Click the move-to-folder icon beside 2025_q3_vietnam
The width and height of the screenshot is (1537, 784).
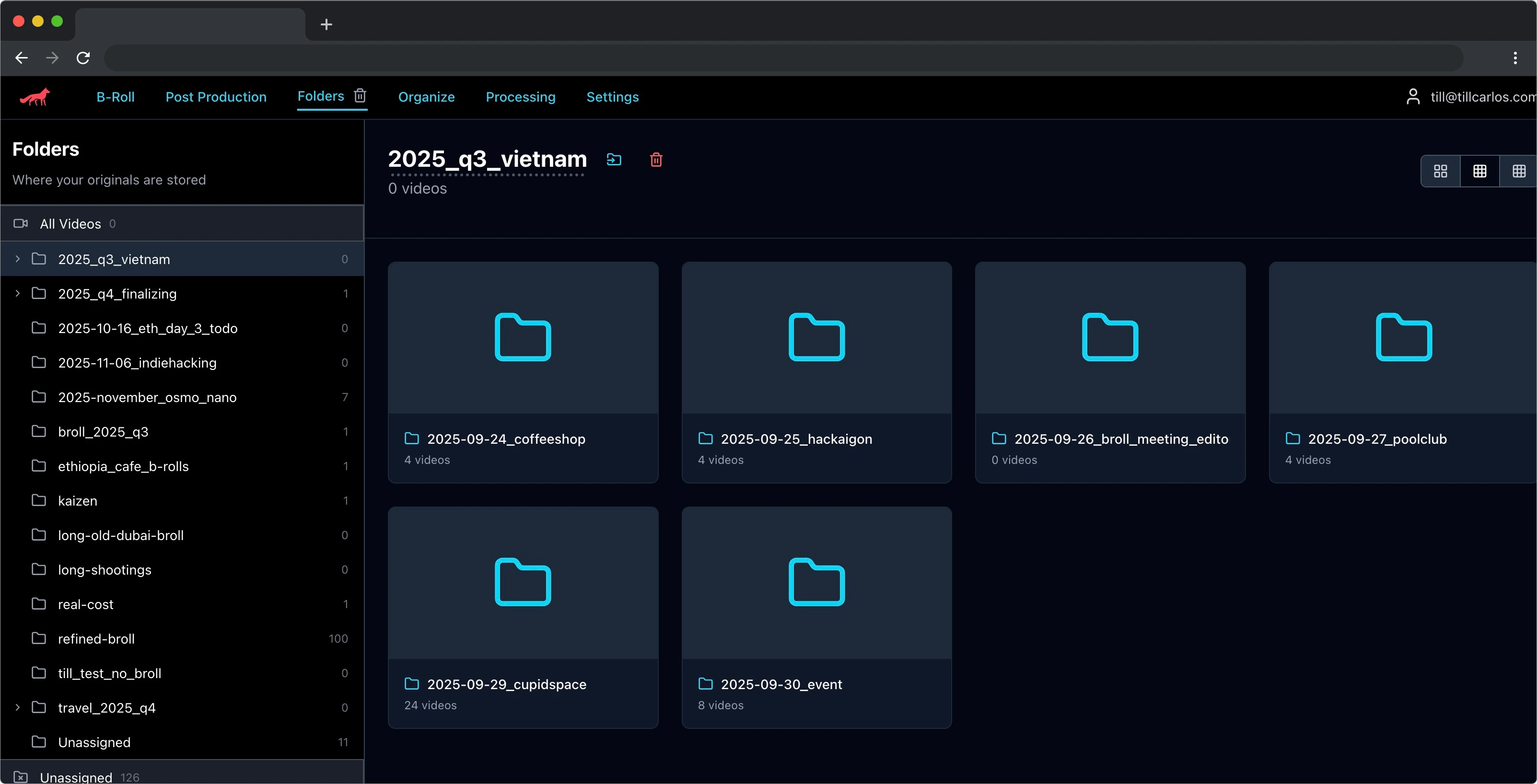tap(614, 159)
